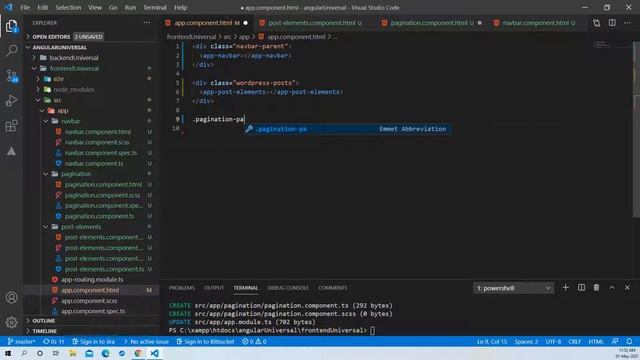The width and height of the screenshot is (640, 360).
Task: Change CRLF end of line sequence
Action: click(x=574, y=342)
